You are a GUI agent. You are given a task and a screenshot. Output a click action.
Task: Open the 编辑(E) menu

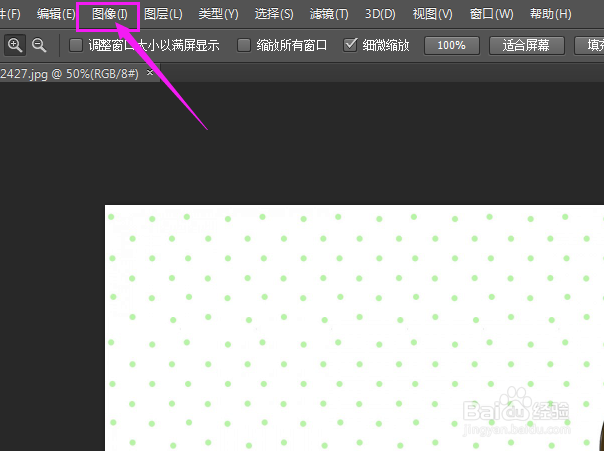coord(56,14)
